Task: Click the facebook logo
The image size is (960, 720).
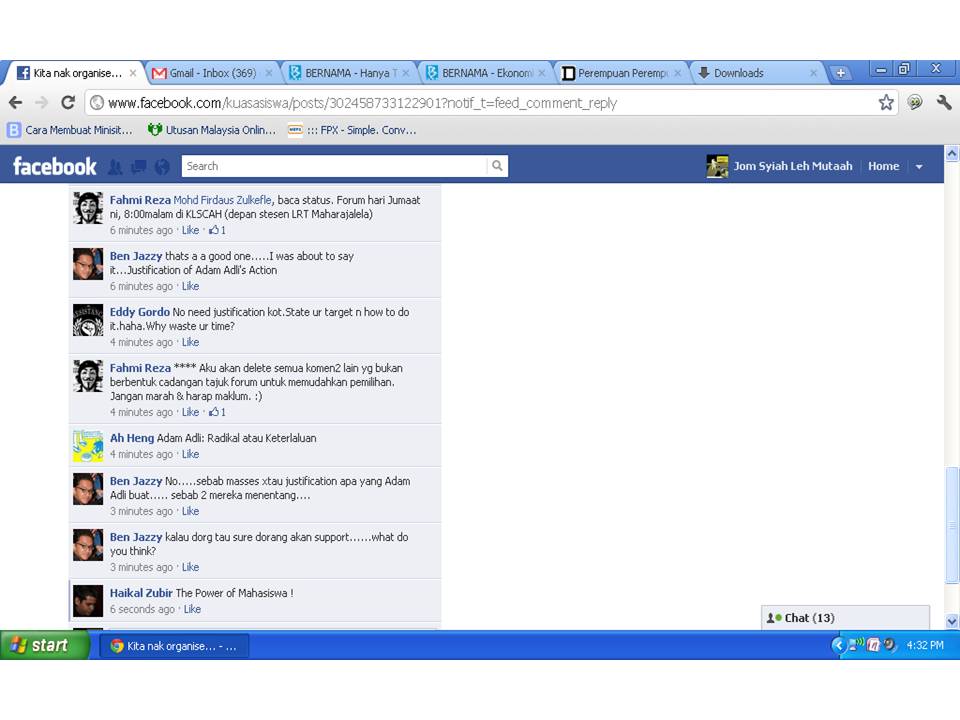Action: click(55, 167)
